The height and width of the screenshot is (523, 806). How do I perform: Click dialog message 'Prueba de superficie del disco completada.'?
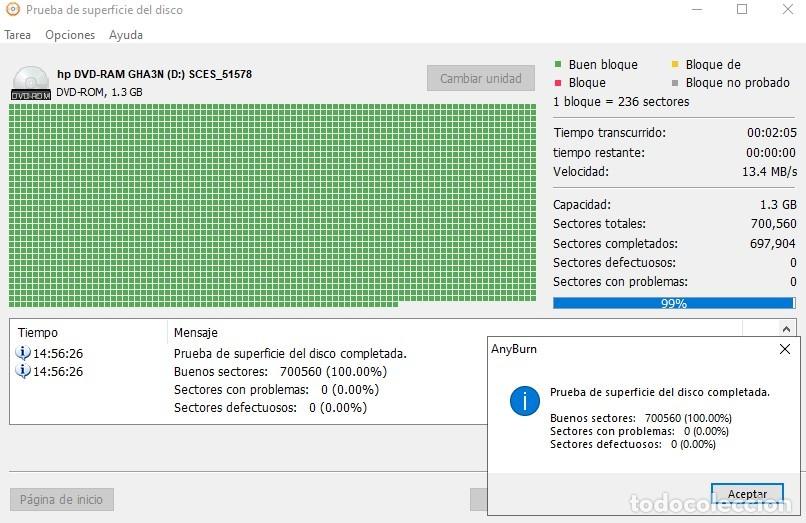click(x=660, y=392)
